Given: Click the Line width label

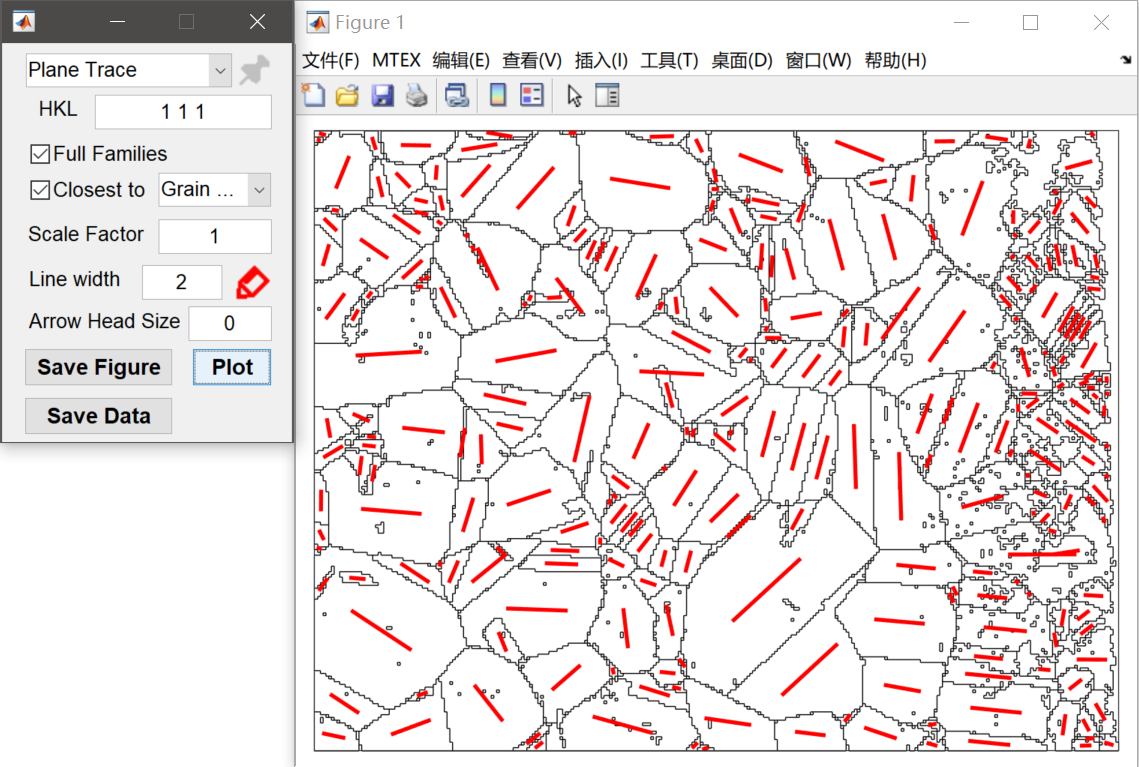Looking at the screenshot, I should (x=74, y=279).
